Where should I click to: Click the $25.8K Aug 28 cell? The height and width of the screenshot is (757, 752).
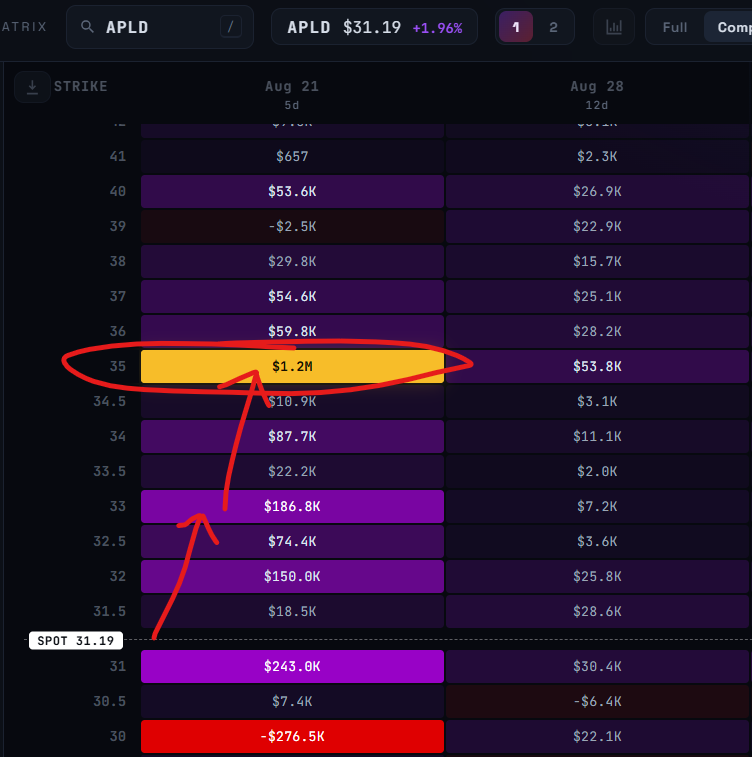(x=597, y=576)
